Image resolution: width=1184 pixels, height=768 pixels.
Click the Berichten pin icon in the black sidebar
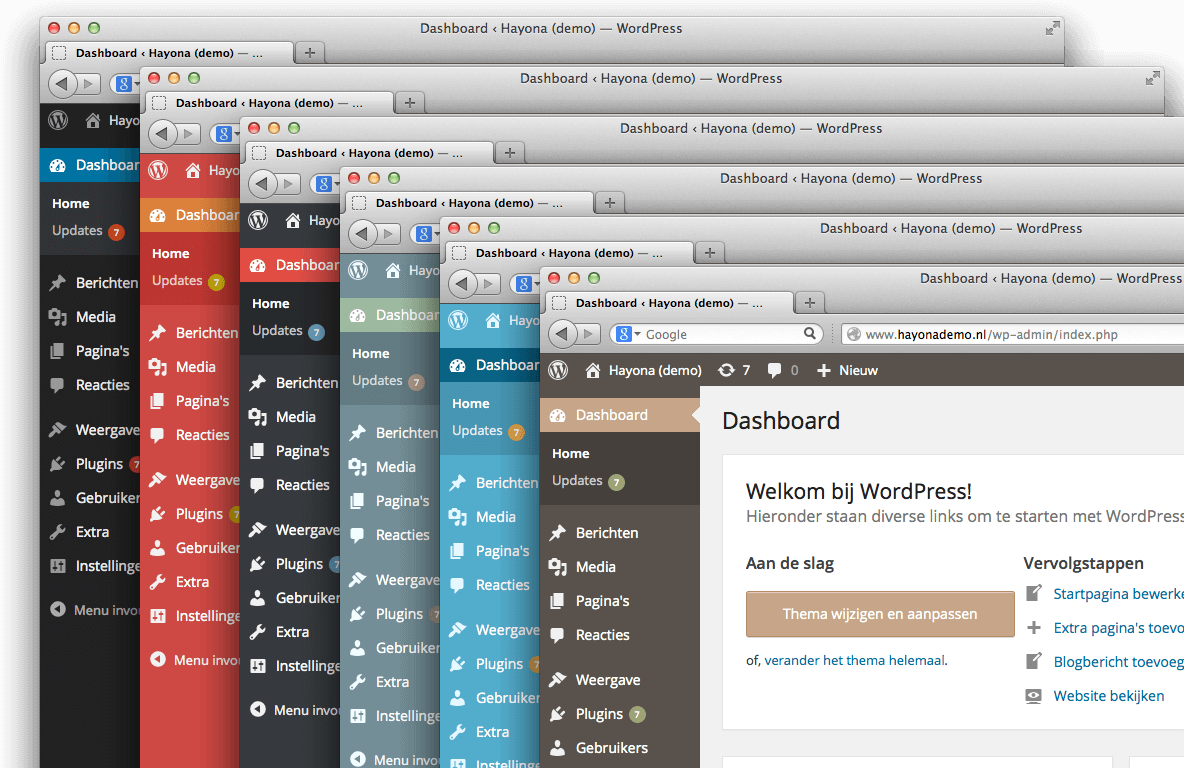(x=58, y=282)
